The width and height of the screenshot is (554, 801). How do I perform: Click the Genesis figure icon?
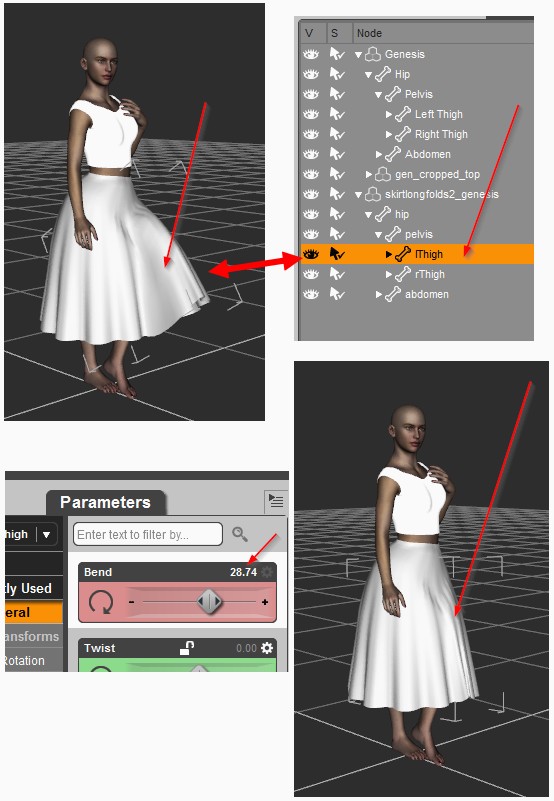coord(373,54)
